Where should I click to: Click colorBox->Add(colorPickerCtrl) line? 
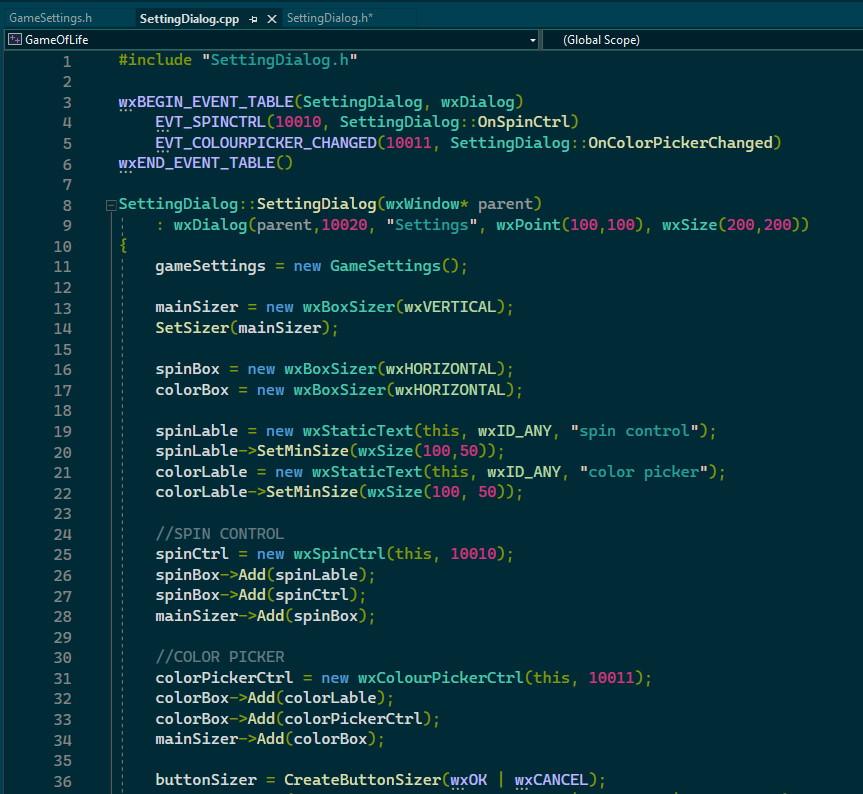point(298,719)
